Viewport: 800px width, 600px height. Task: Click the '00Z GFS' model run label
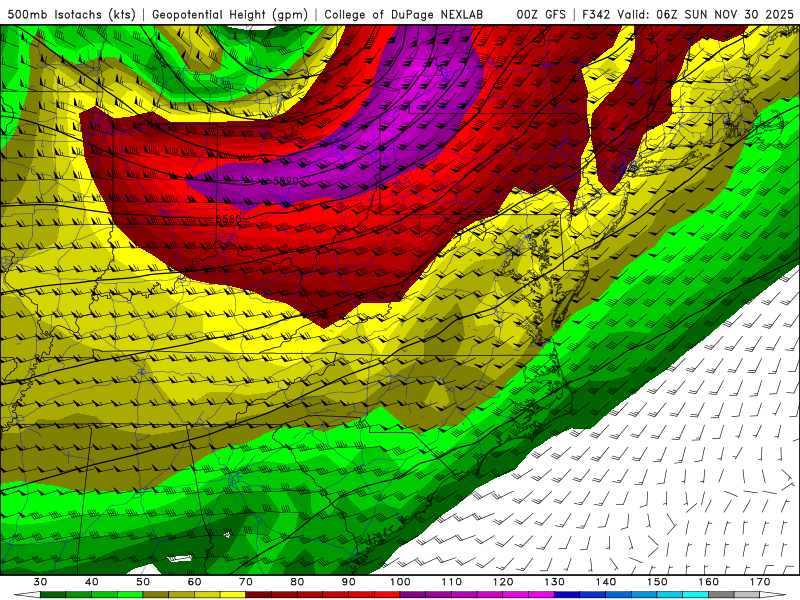(541, 14)
